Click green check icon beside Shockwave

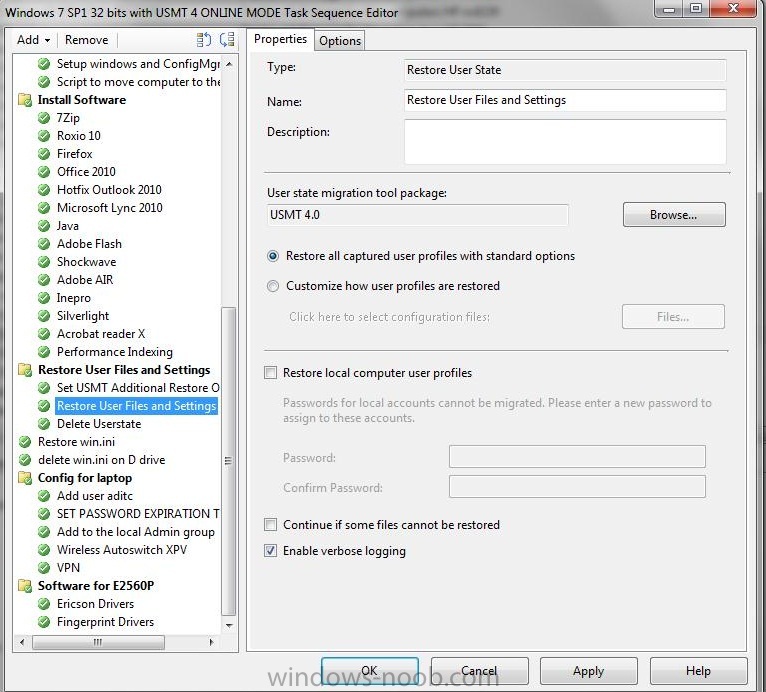click(x=44, y=262)
